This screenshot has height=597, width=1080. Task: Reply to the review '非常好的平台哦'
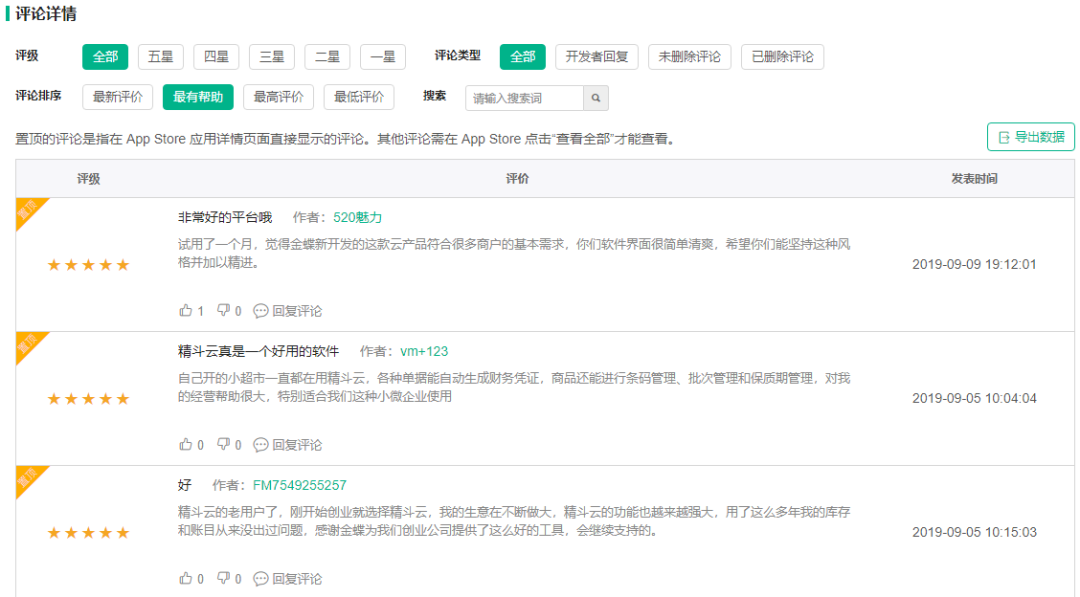(288, 311)
